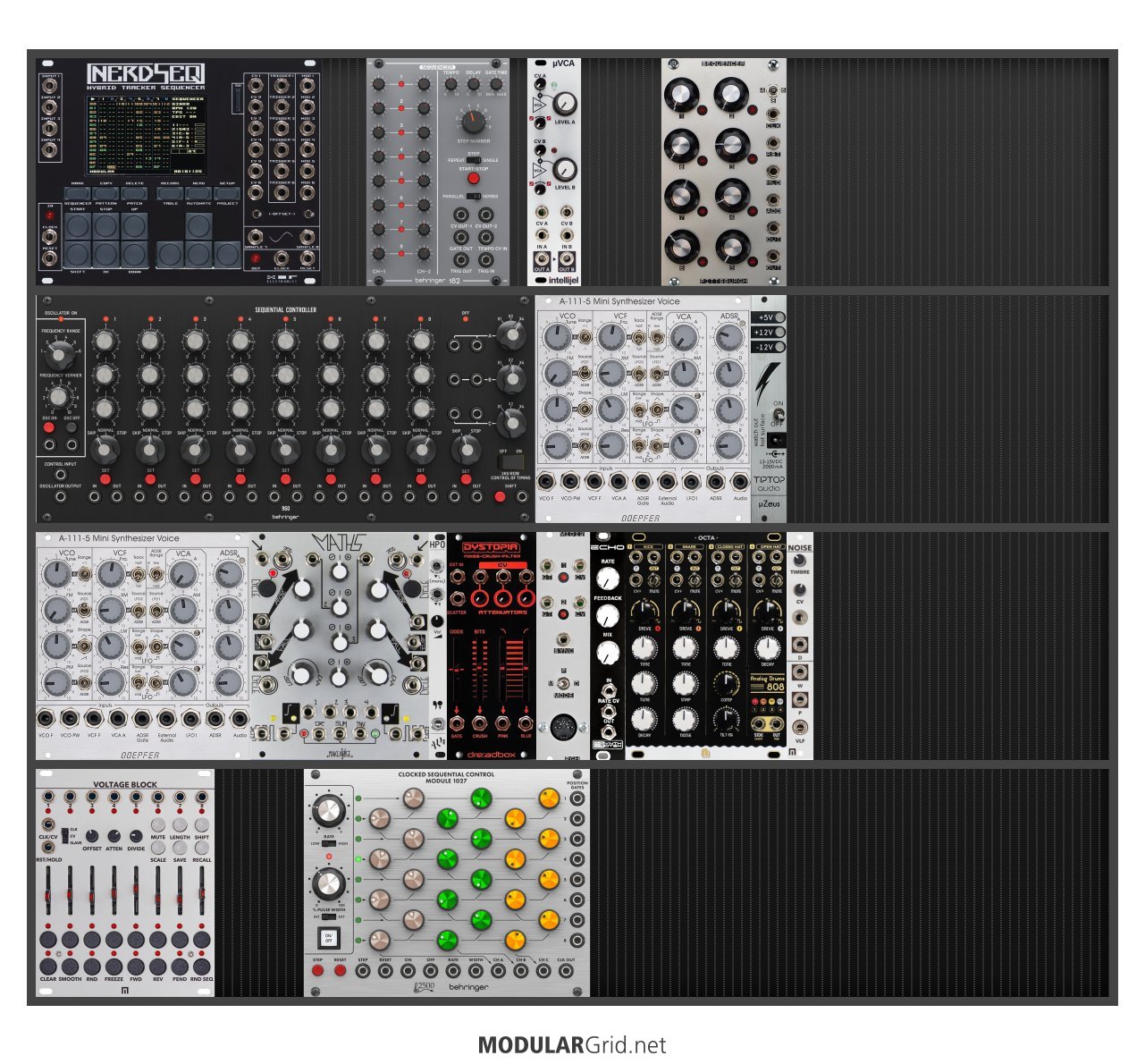Toggle the µZeus ON/OFF power switch
Viewport: 1145px width, 1064px height.
click(779, 414)
